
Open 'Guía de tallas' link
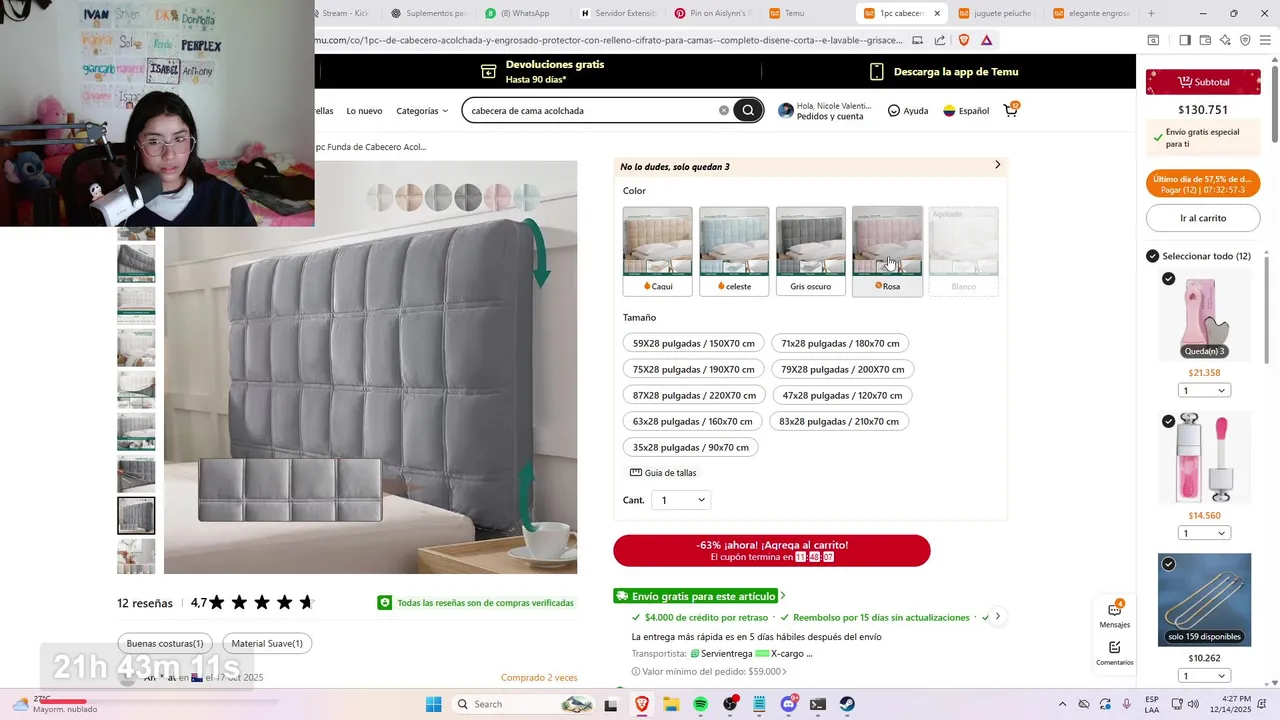pyautogui.click(x=663, y=473)
